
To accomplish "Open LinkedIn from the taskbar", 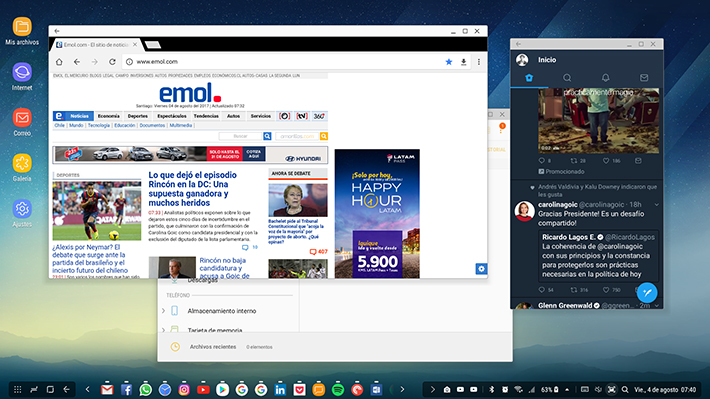I will (x=280, y=389).
